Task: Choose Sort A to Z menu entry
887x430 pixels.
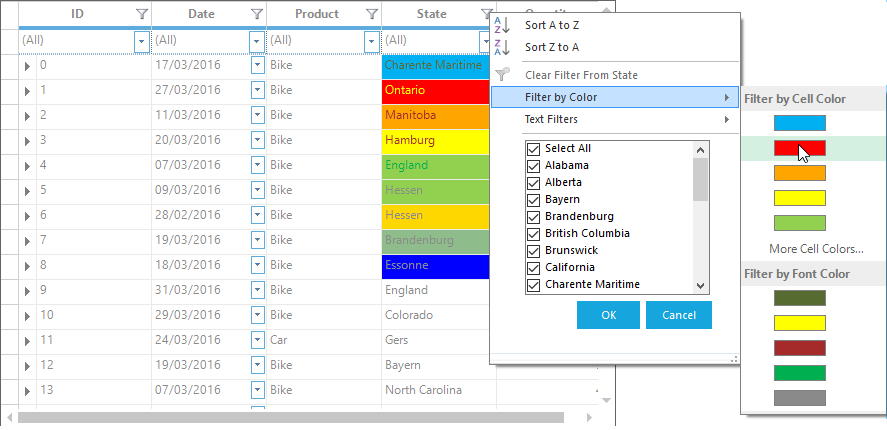Action: pyautogui.click(x=615, y=25)
